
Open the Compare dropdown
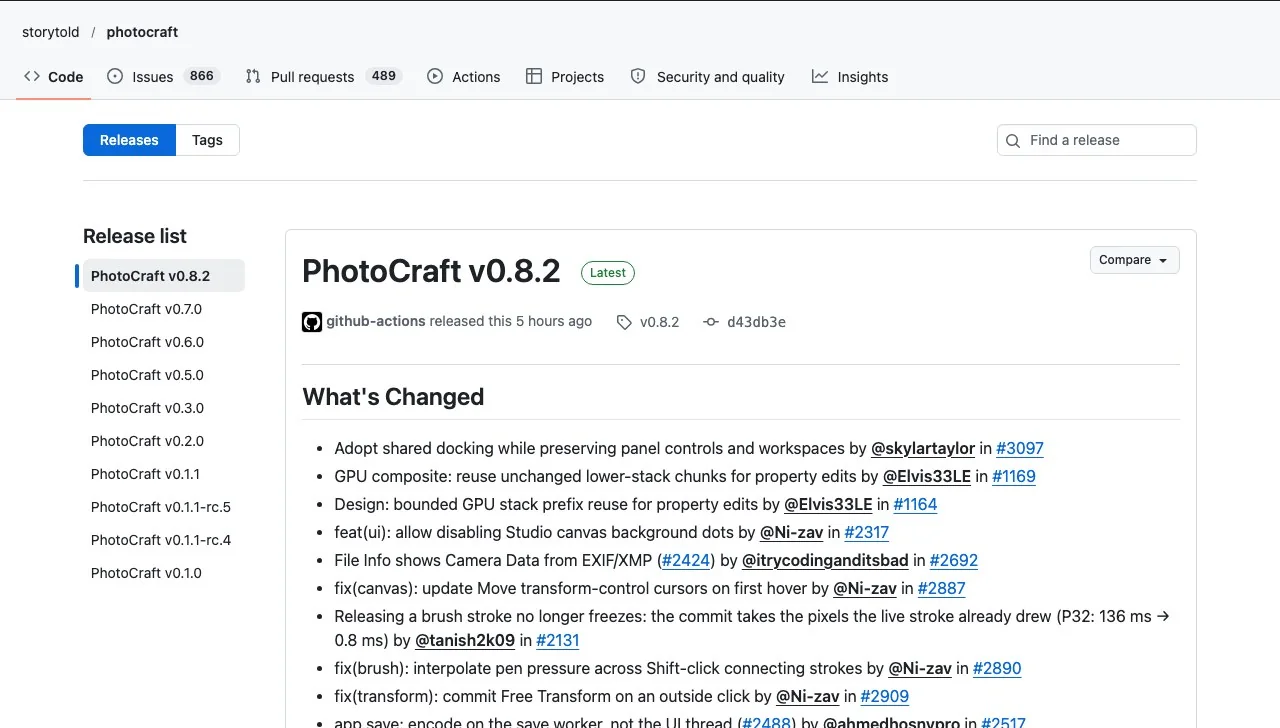(1134, 260)
